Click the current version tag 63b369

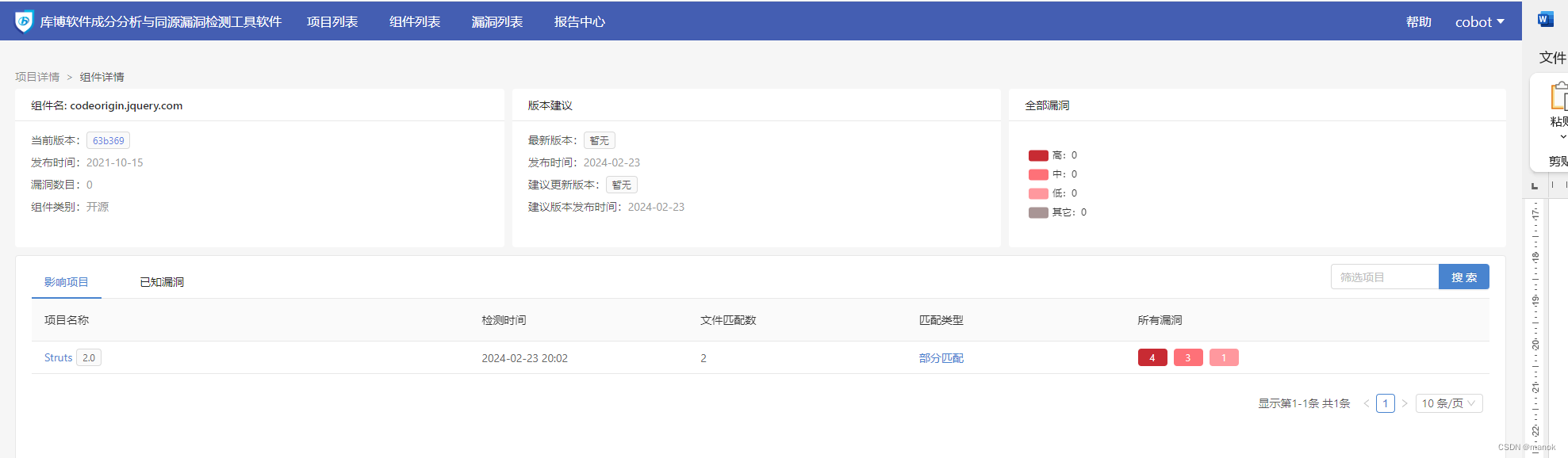coord(109,140)
